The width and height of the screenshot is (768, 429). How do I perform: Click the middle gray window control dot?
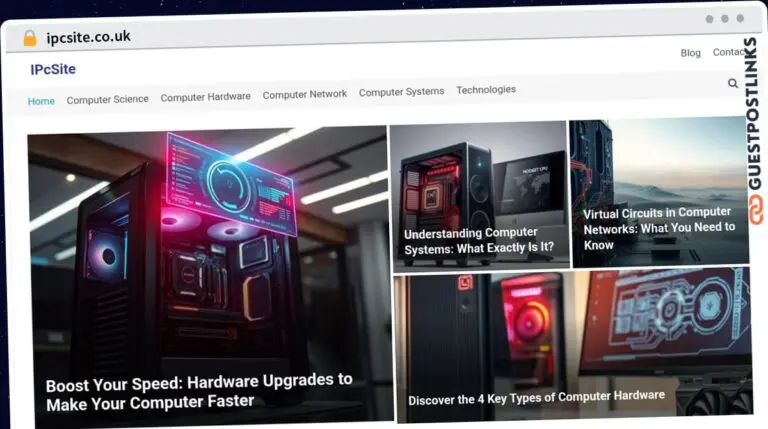[725, 19]
